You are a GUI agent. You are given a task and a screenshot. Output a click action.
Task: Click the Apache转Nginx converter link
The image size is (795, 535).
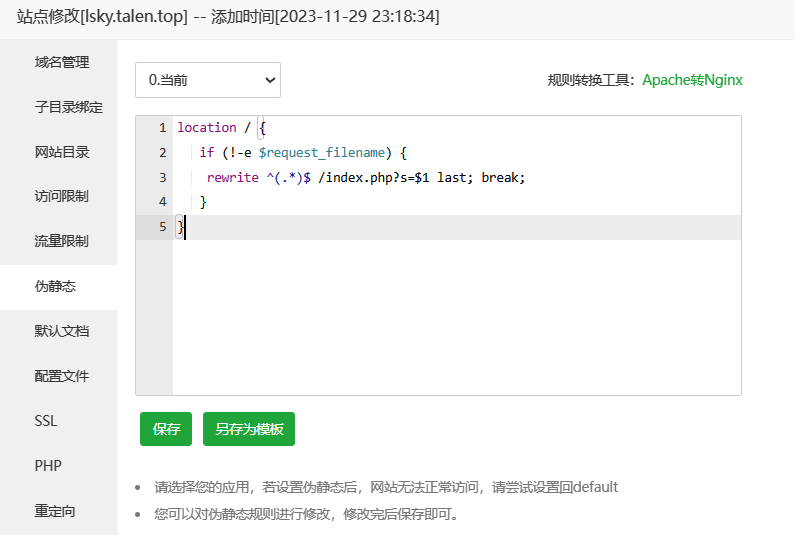click(x=692, y=80)
